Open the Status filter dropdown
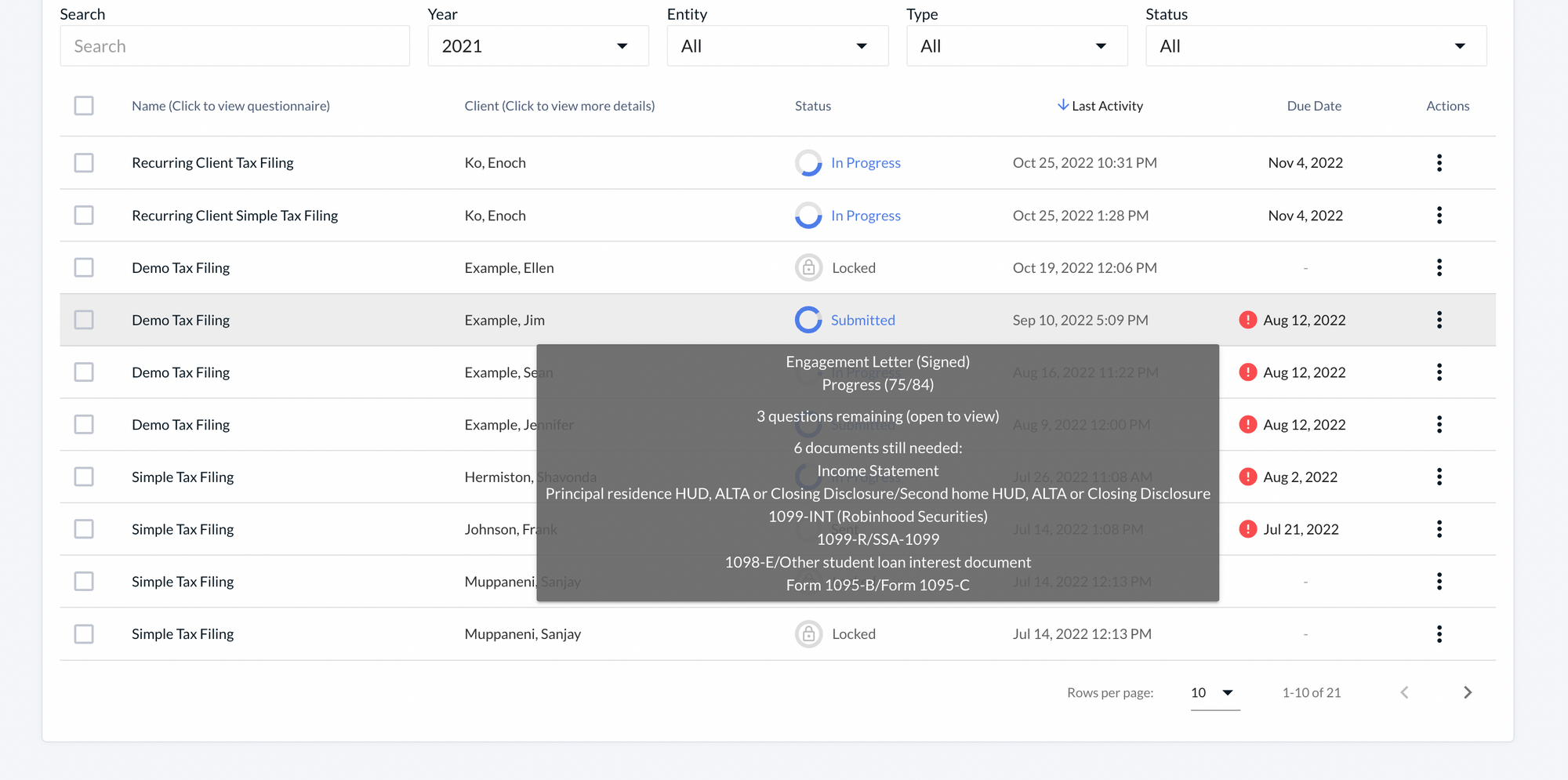This screenshot has height=780, width=1568. tap(1316, 45)
